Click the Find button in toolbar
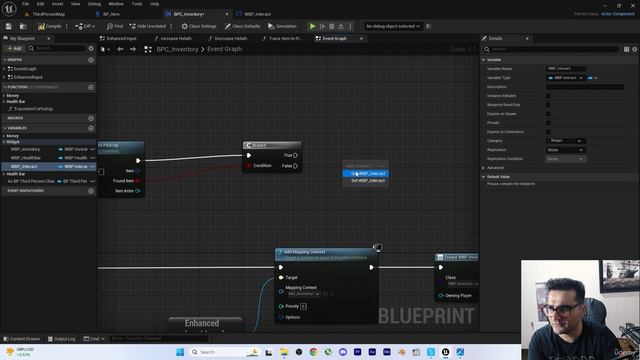This screenshot has width=640, height=360. coord(115,26)
